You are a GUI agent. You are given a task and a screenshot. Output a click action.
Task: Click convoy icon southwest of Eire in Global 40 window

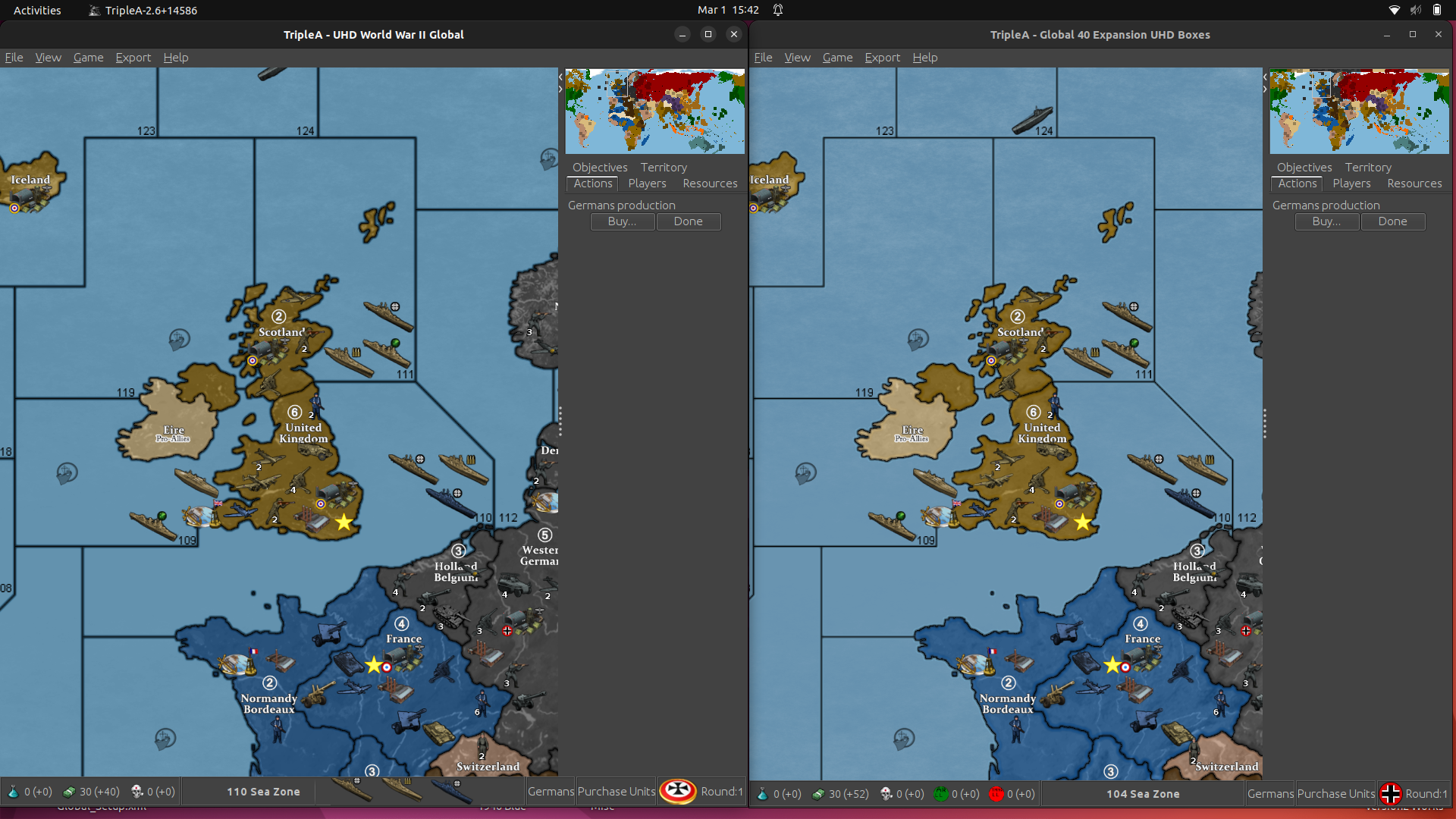pos(805,473)
